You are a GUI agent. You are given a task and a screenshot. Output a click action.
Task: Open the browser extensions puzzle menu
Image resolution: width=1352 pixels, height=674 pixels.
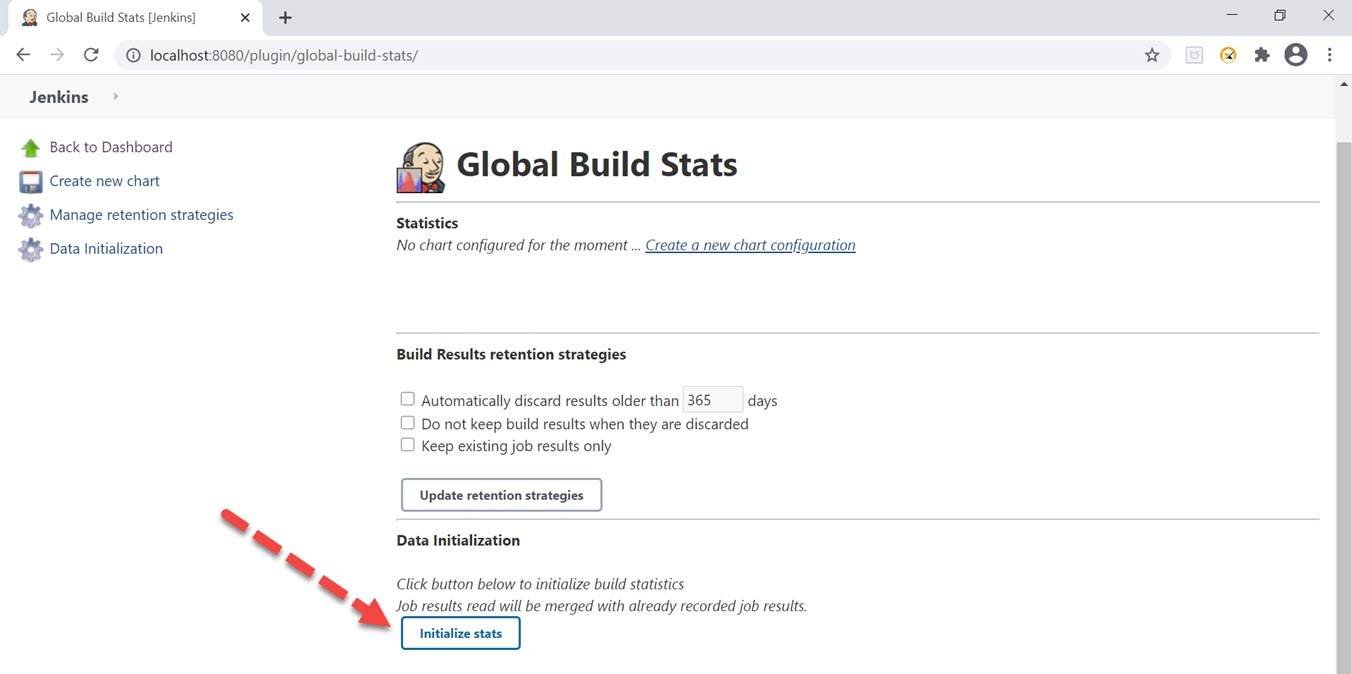1262,55
